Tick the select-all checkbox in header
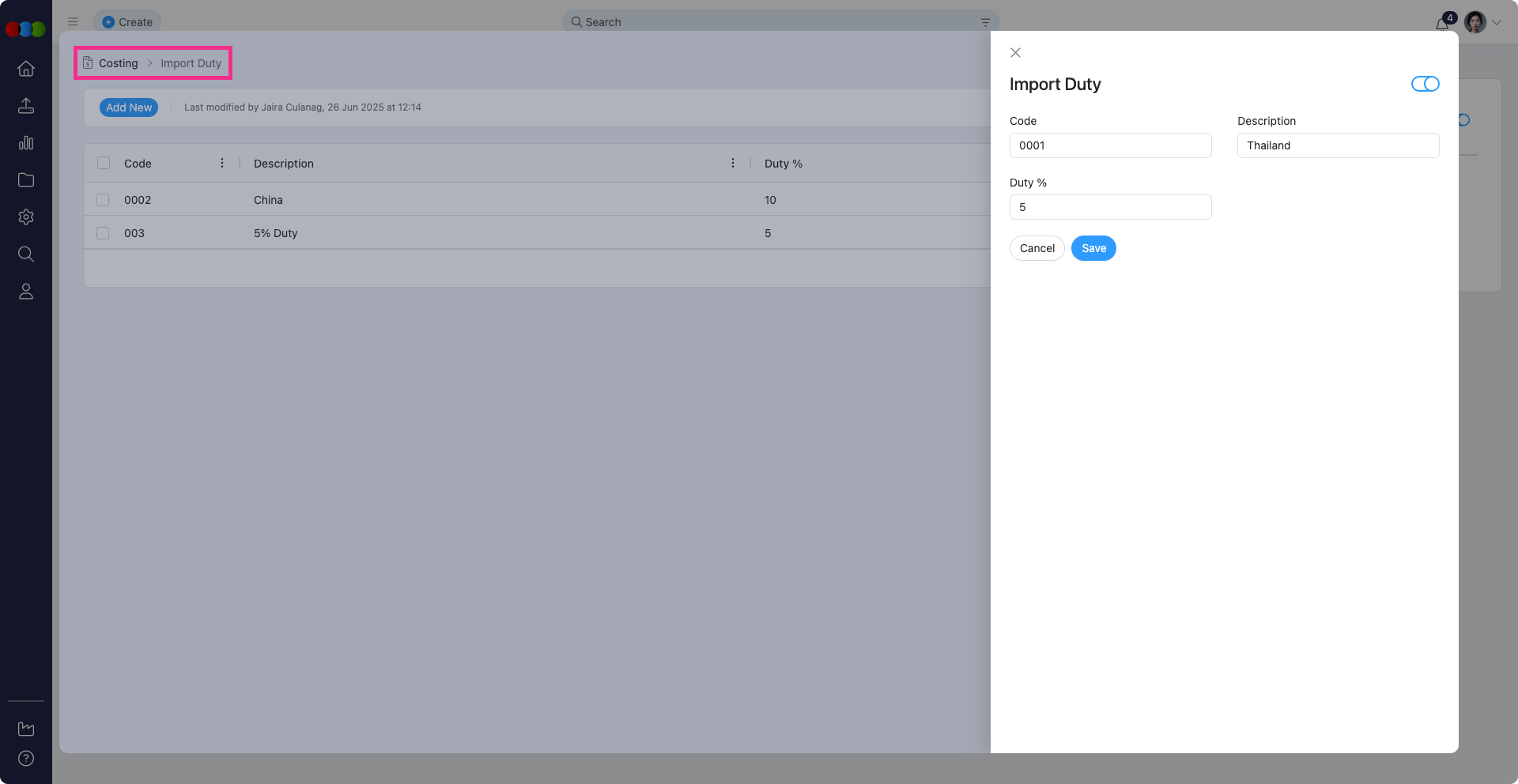Viewport: 1518px width, 784px height. point(104,163)
